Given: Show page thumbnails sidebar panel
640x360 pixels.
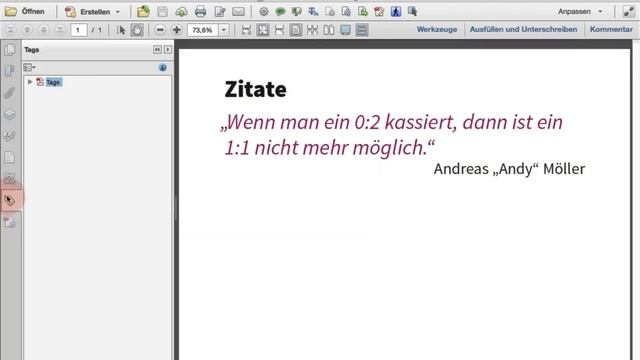Looking at the screenshot, I should tap(10, 50).
